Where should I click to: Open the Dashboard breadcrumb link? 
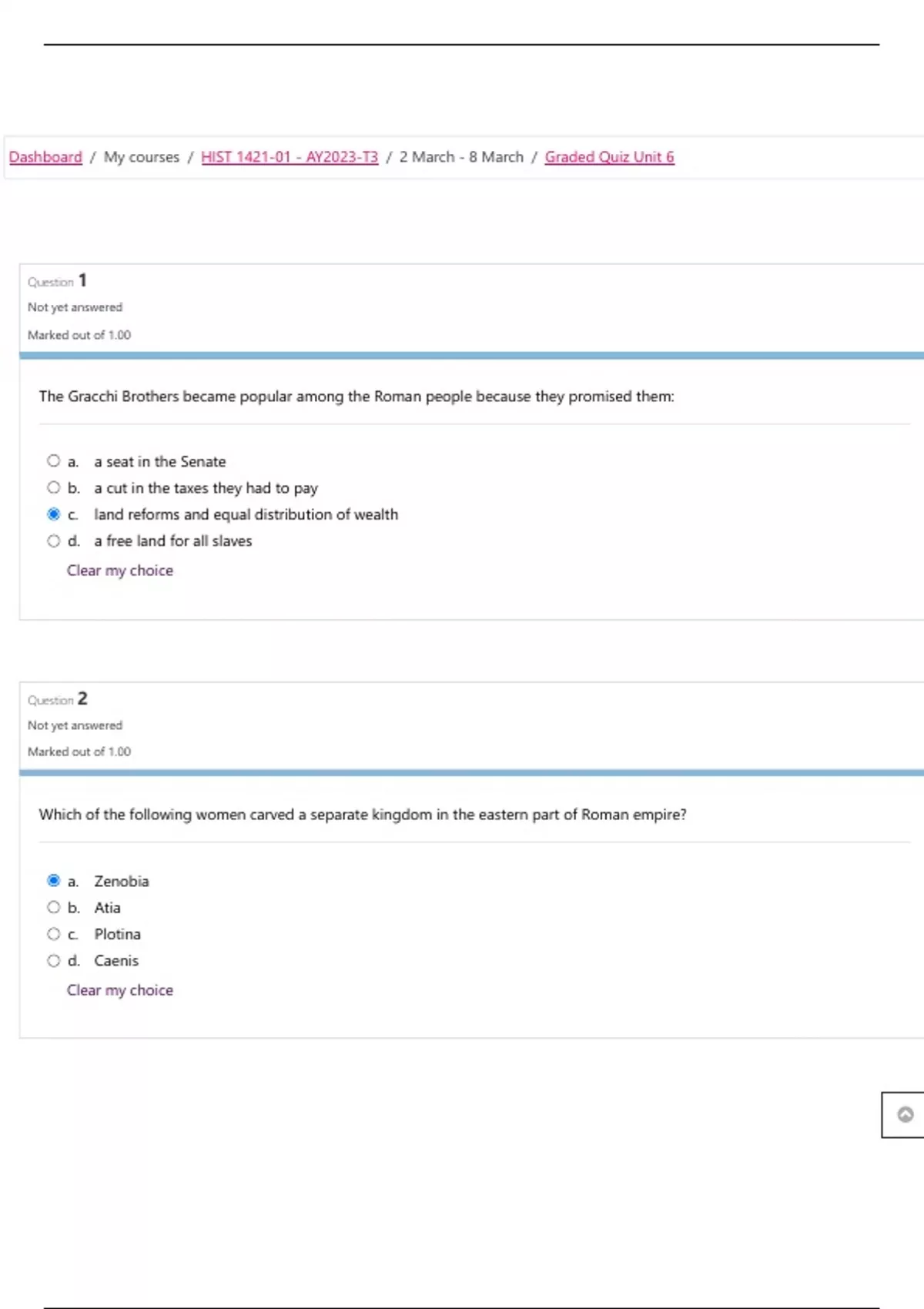tap(45, 157)
